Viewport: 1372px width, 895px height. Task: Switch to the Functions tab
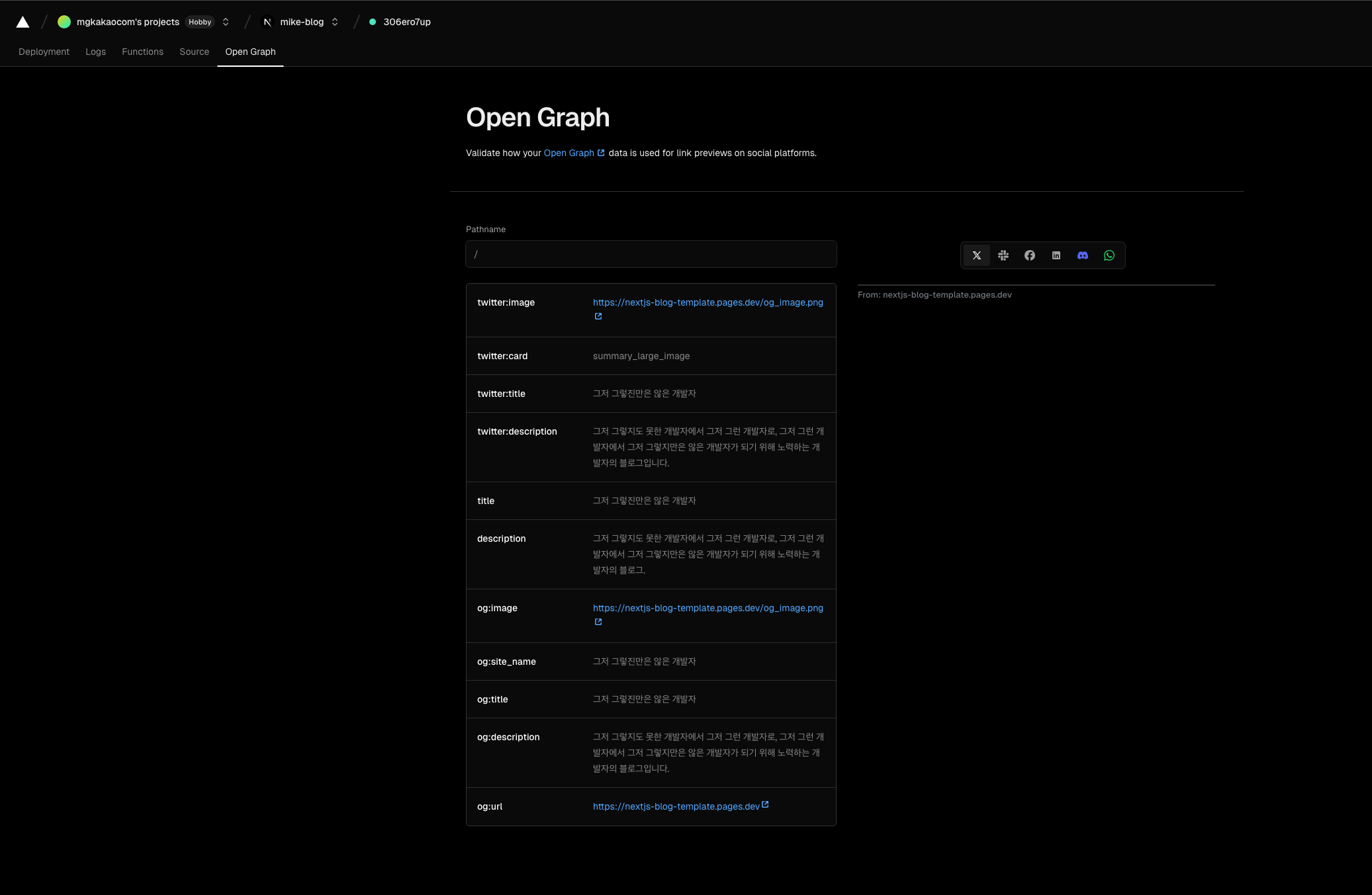click(142, 52)
